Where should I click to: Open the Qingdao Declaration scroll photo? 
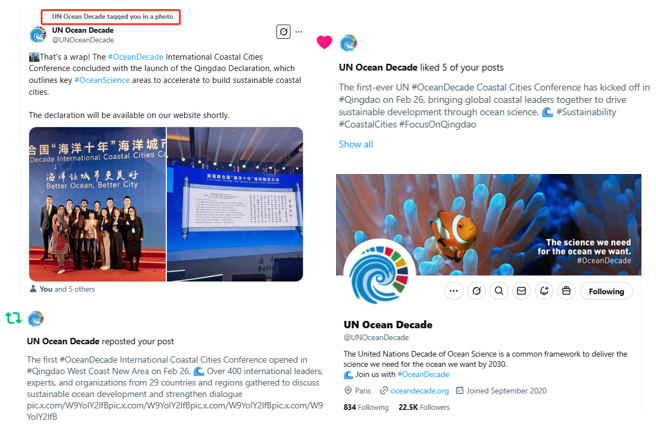click(235, 204)
